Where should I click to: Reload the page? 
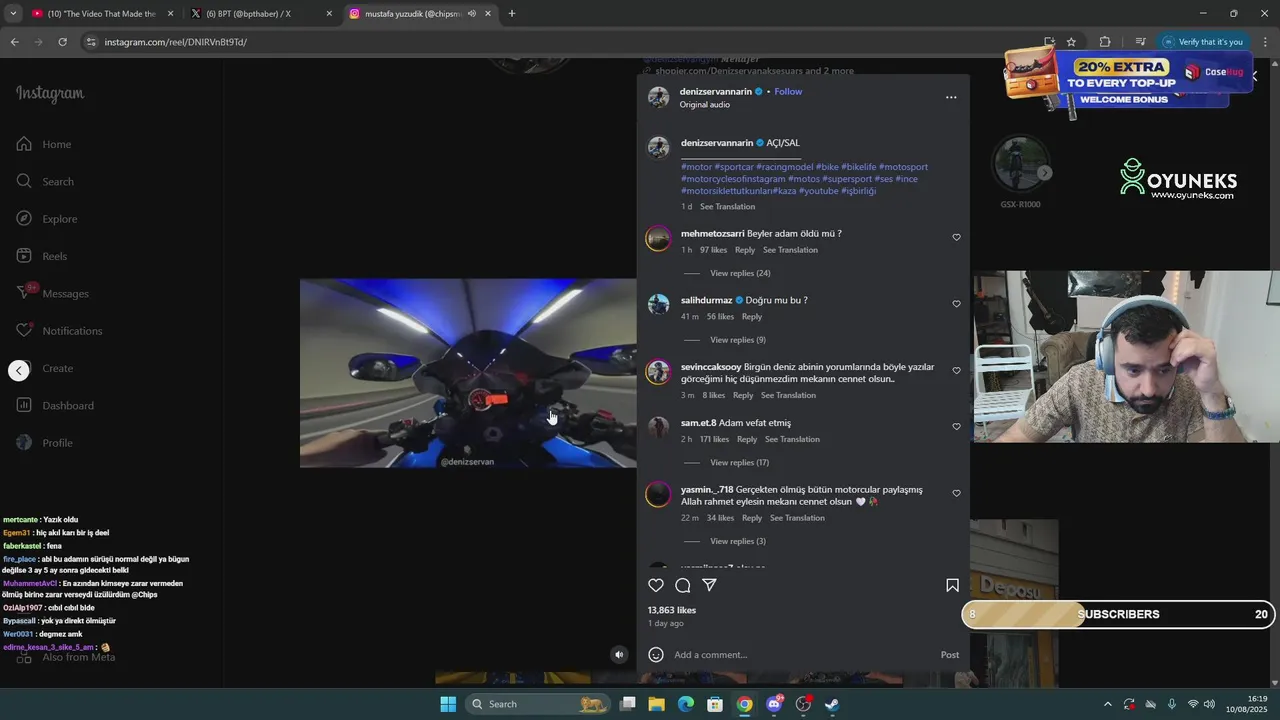point(62,42)
